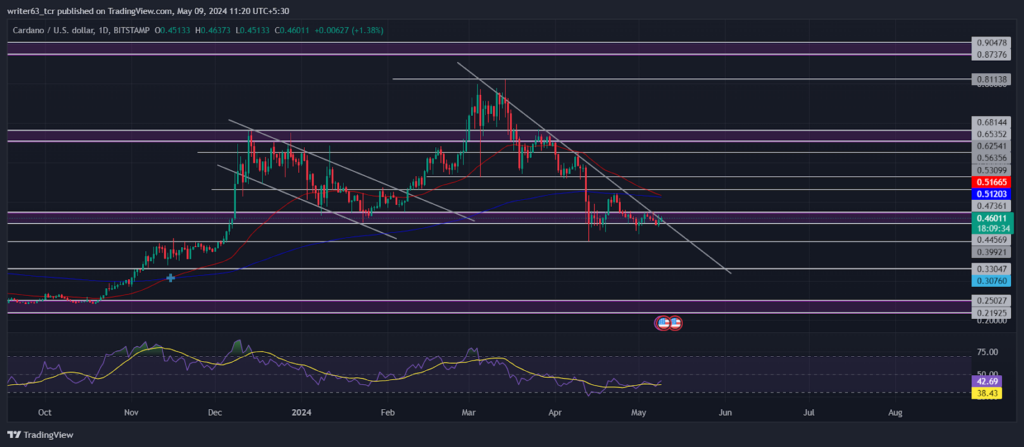Click the 0.39921 price level label
The height and width of the screenshot is (447, 1024).
tap(992, 252)
